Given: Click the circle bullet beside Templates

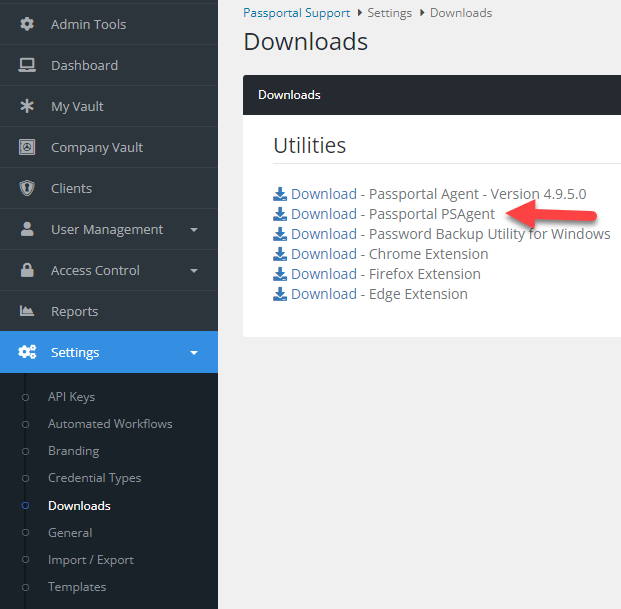Looking at the screenshot, I should click(x=25, y=587).
